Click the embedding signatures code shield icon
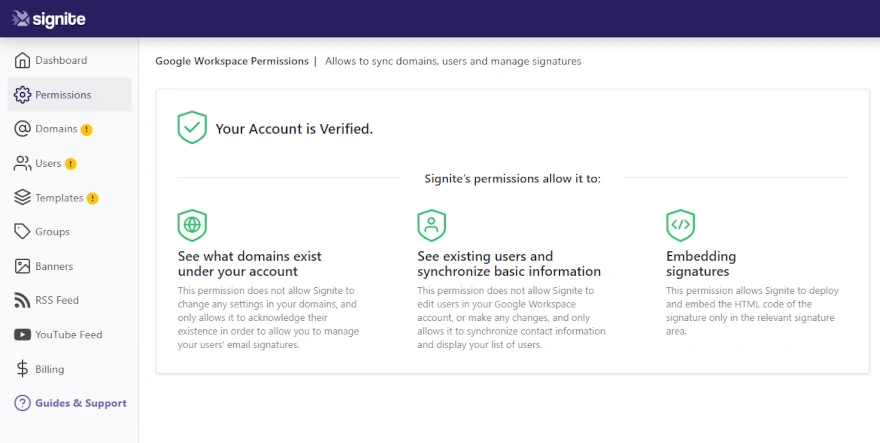Image resolution: width=880 pixels, height=443 pixels. point(681,225)
